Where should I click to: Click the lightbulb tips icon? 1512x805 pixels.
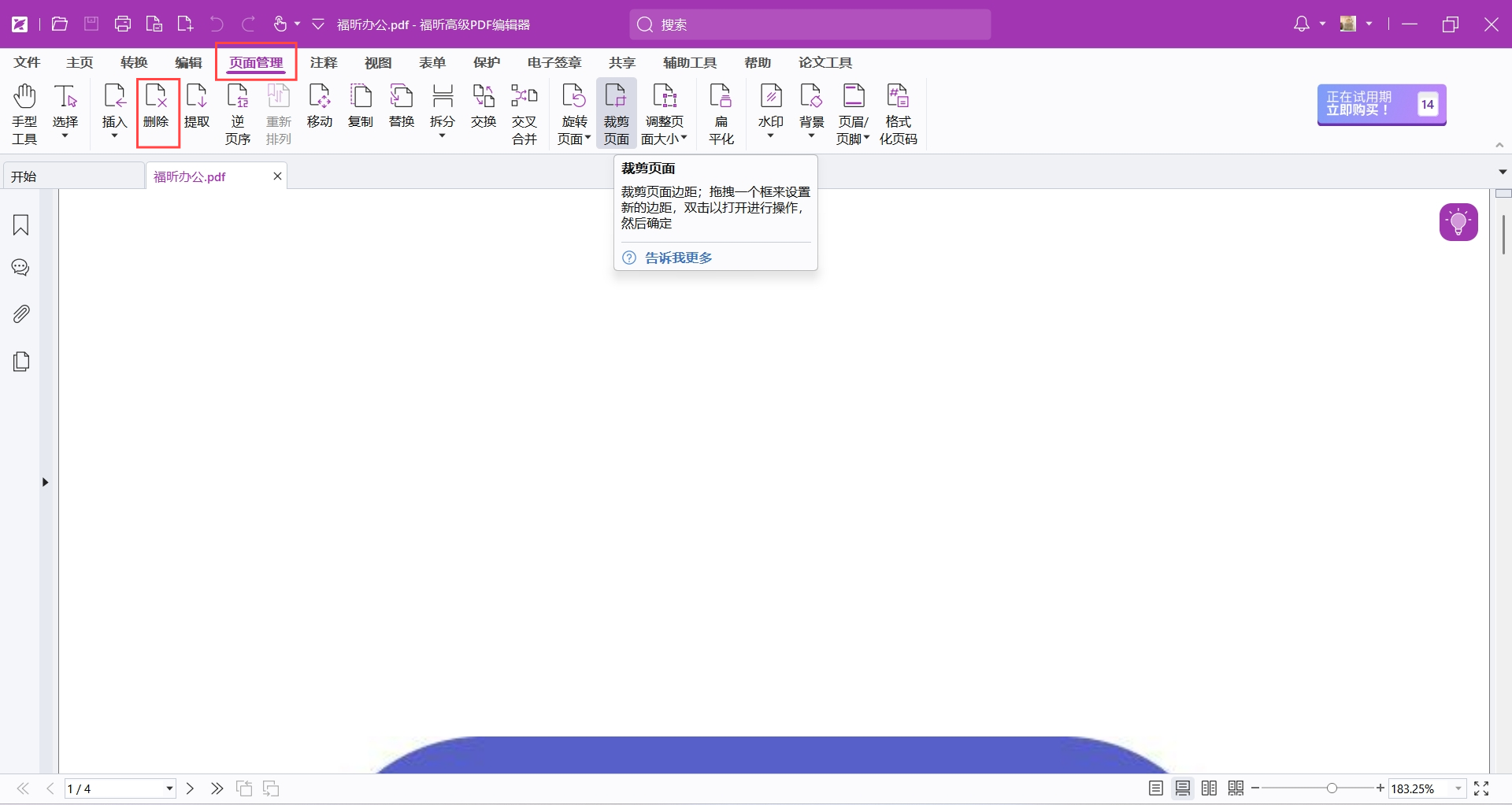[x=1458, y=222]
